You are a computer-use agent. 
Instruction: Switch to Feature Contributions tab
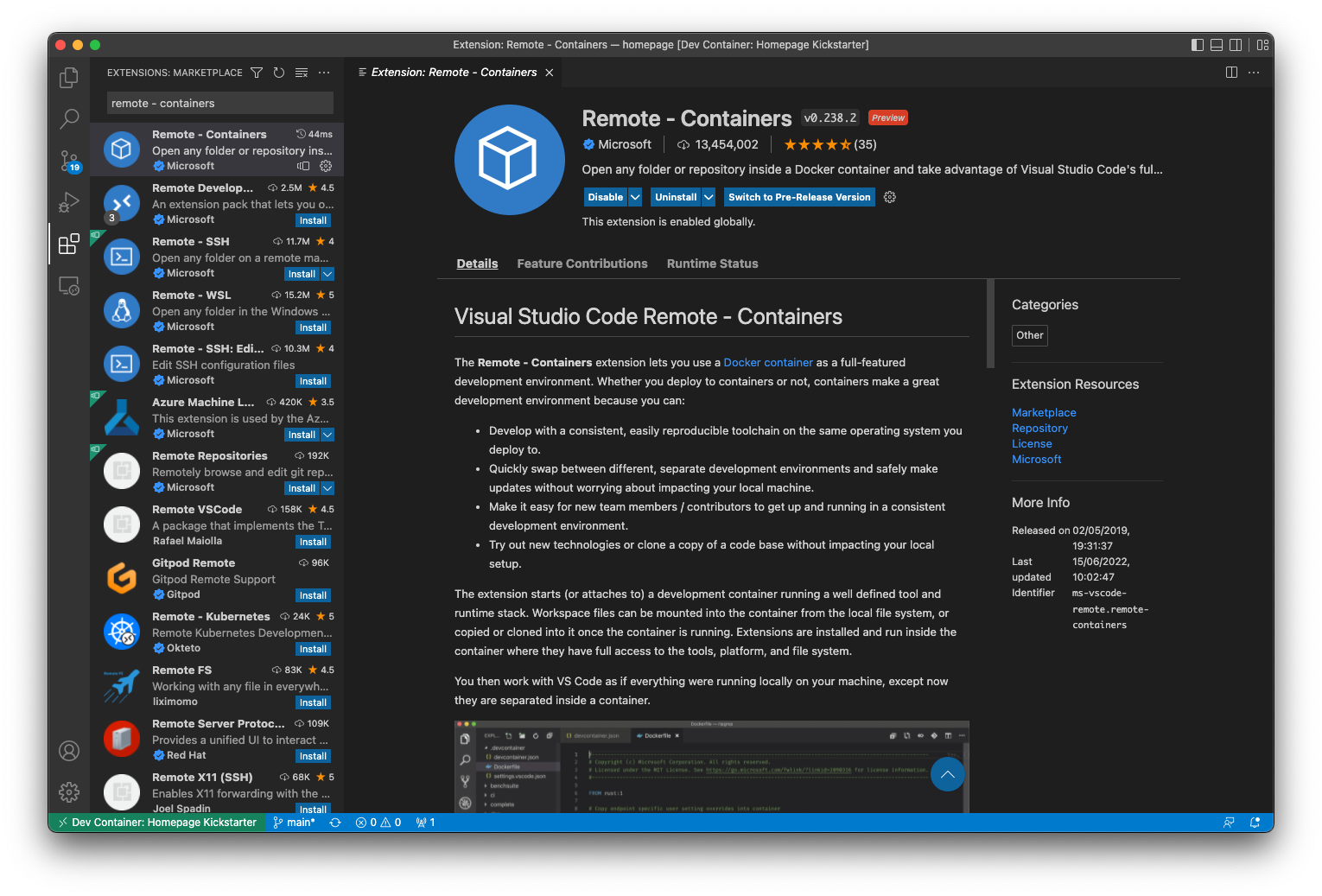pyautogui.click(x=582, y=264)
